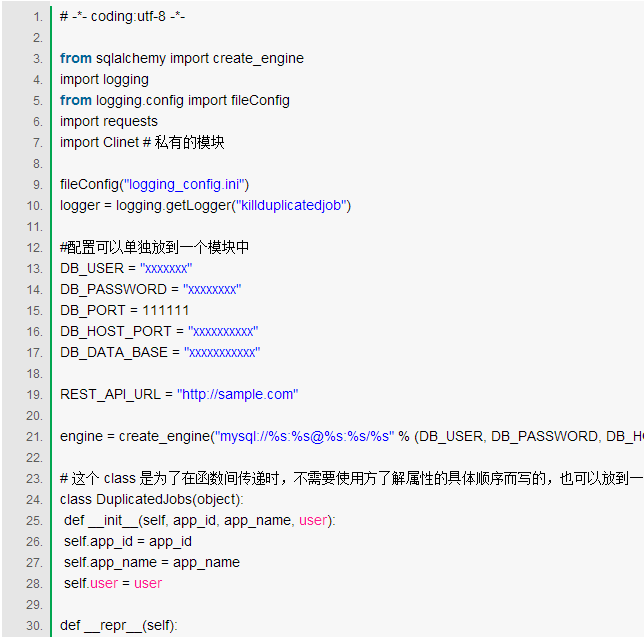
Task: Click line number 24 in the gutter
Action: point(34,499)
